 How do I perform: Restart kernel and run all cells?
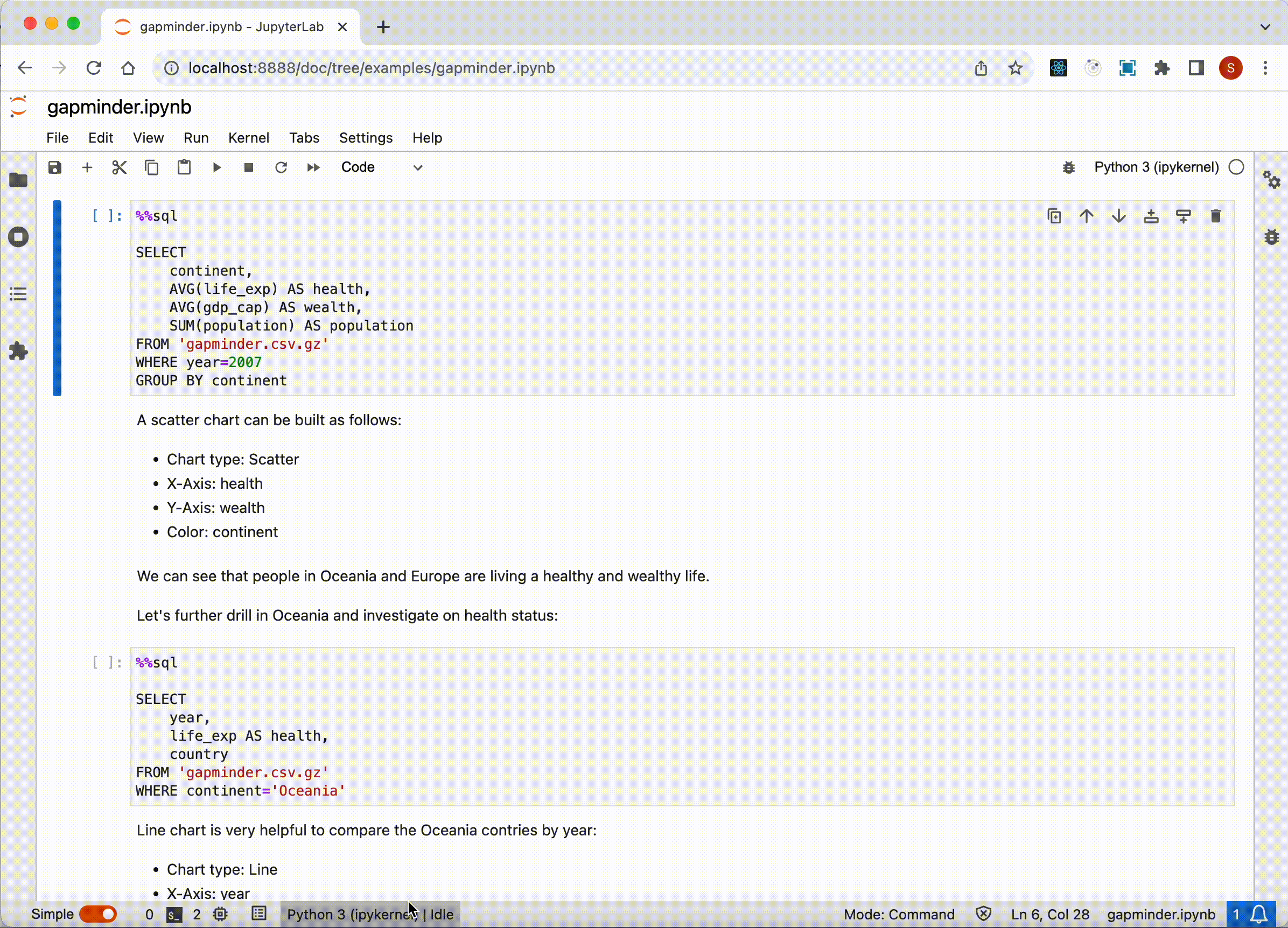pyautogui.click(x=313, y=167)
